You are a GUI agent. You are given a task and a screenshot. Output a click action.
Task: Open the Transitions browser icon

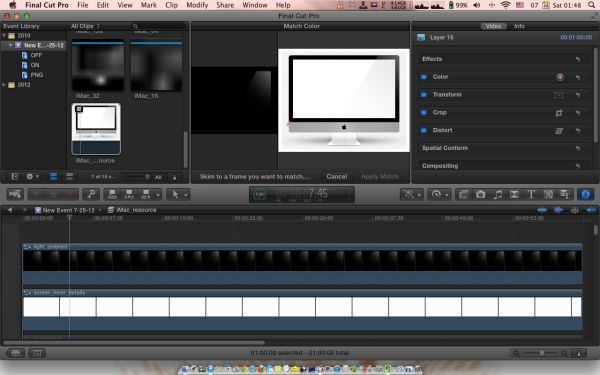point(514,194)
